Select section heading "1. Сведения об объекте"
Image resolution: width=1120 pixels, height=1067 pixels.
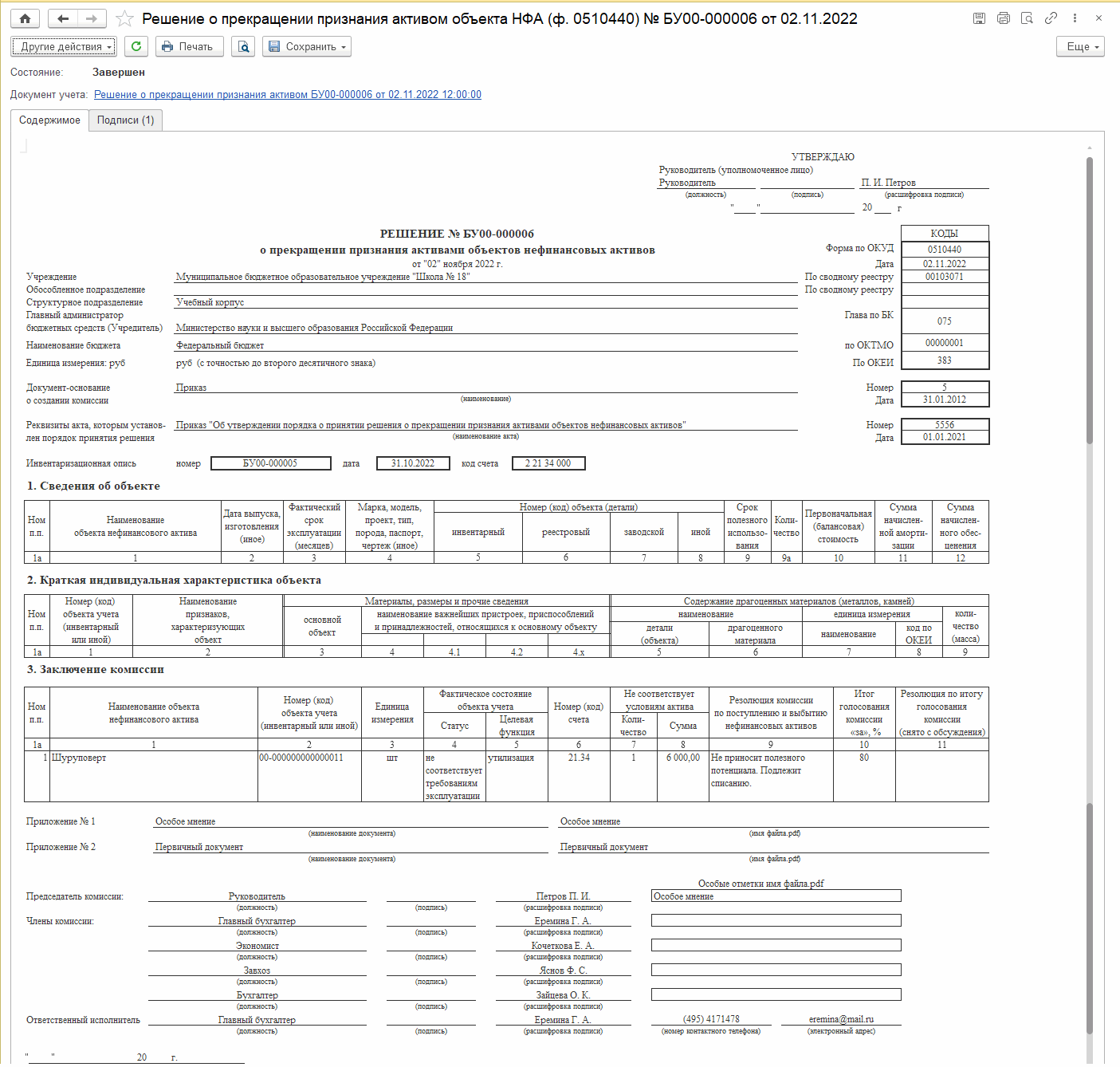93,486
